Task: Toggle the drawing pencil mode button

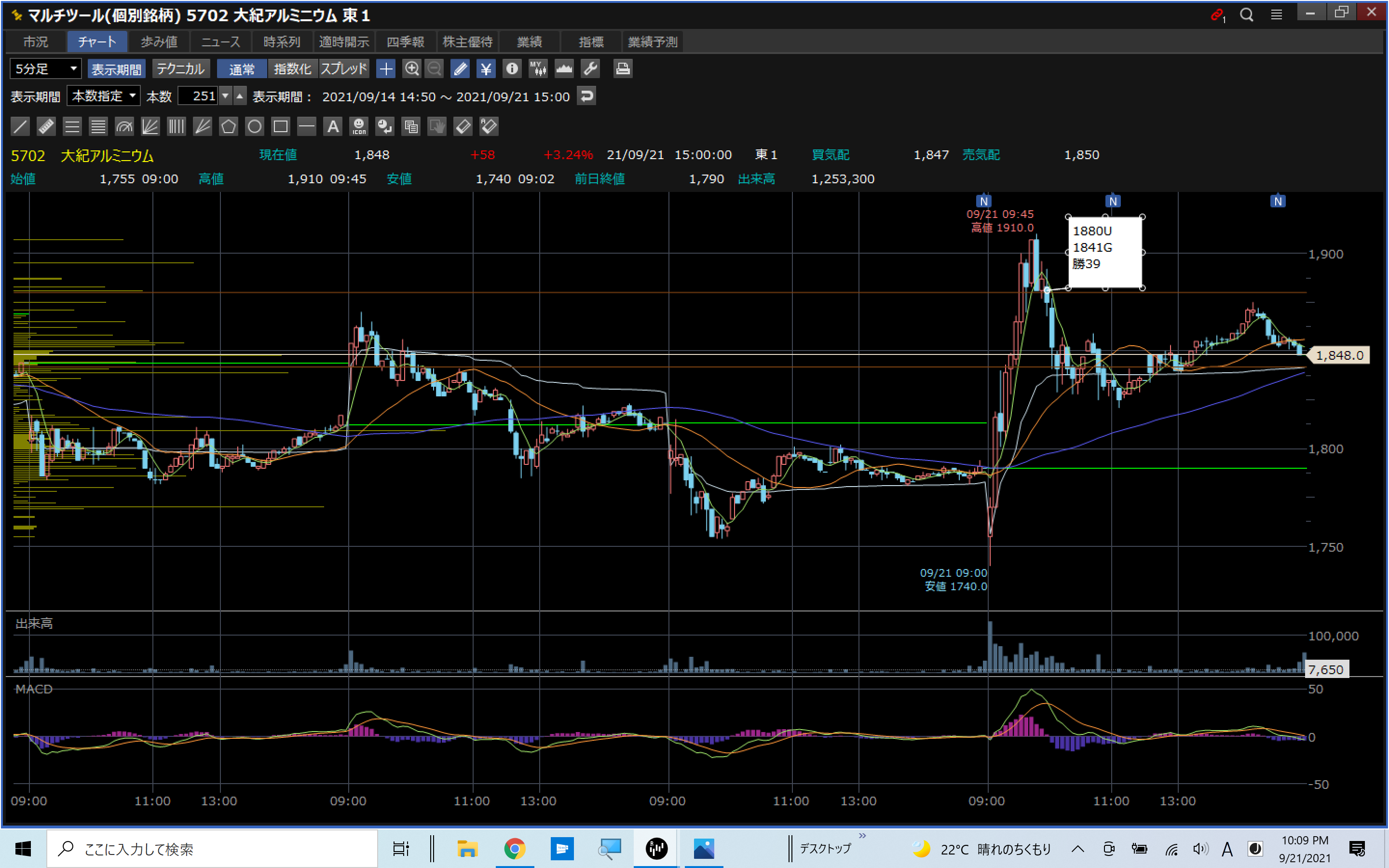Action: (x=460, y=69)
